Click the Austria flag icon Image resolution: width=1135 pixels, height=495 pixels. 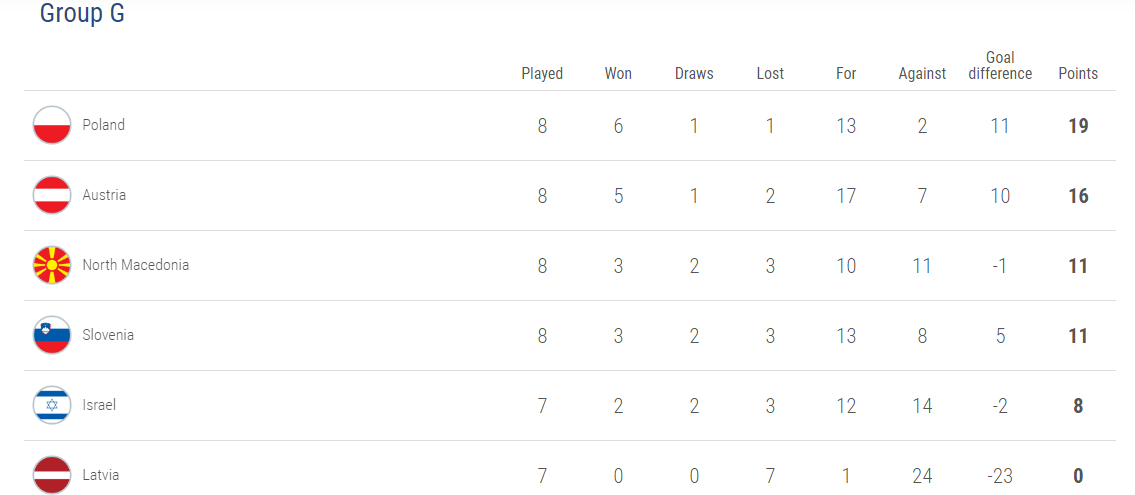[52, 195]
